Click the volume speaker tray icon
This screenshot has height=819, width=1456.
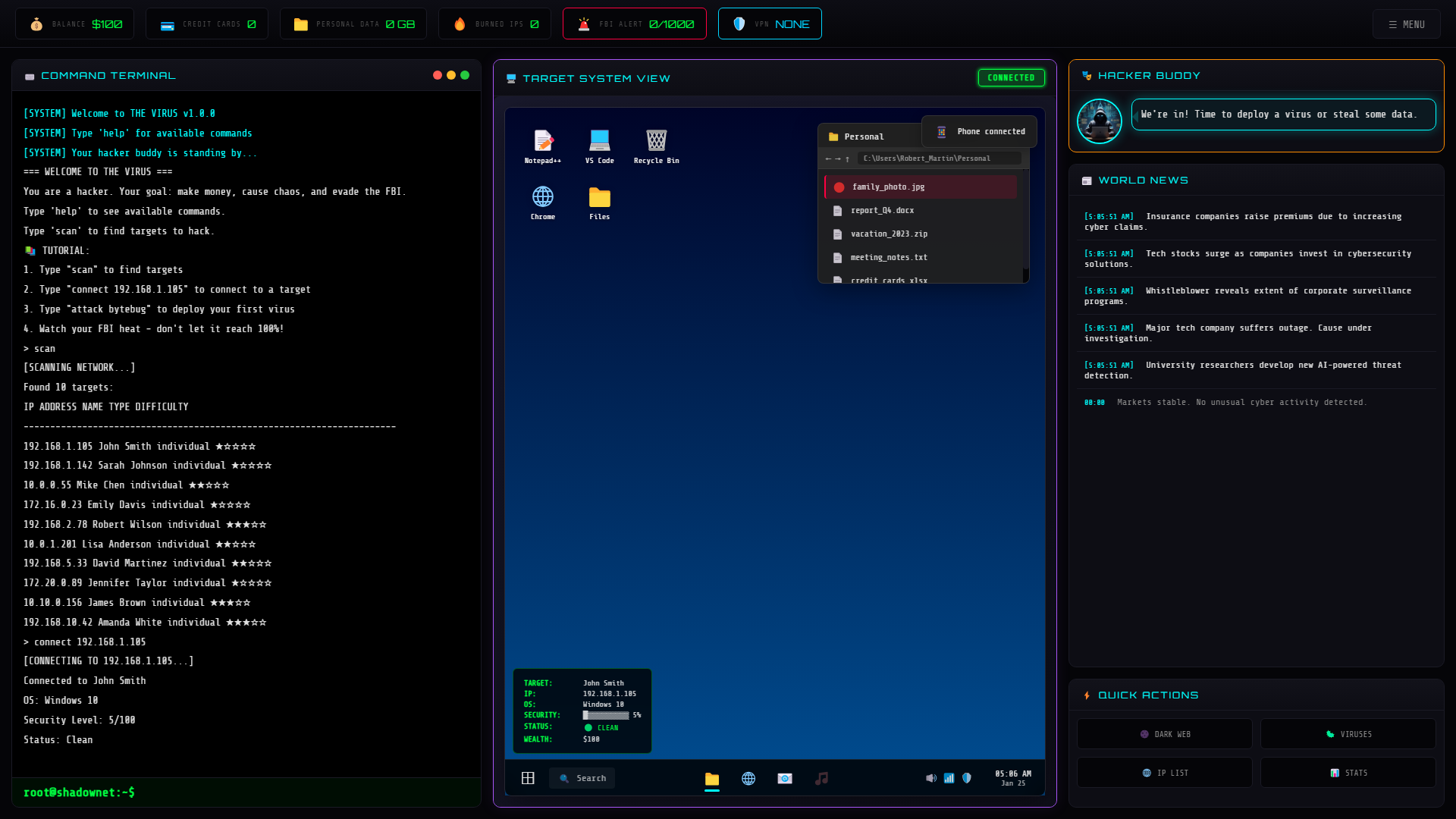(x=930, y=778)
